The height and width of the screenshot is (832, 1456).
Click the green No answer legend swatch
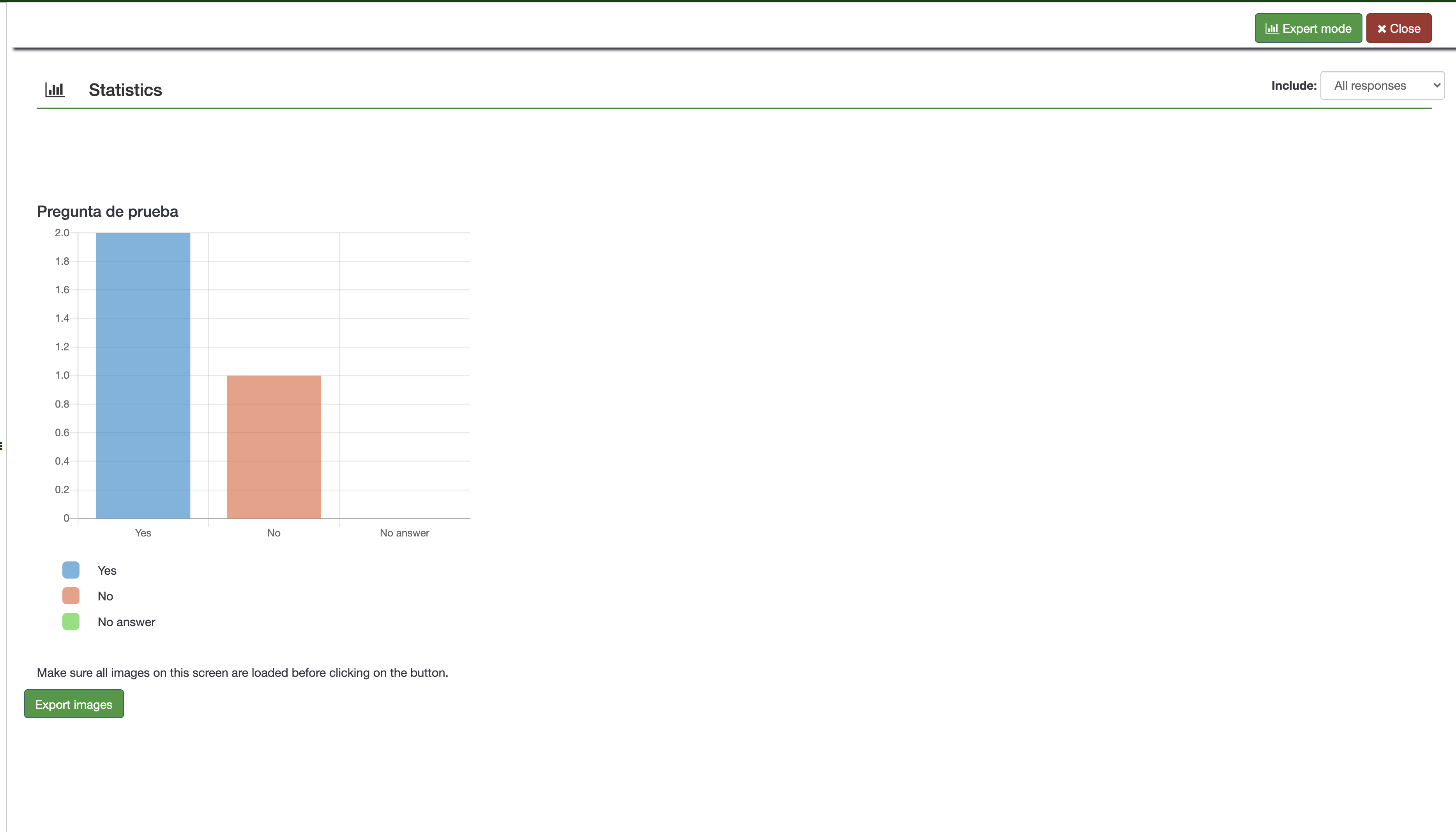(x=71, y=621)
